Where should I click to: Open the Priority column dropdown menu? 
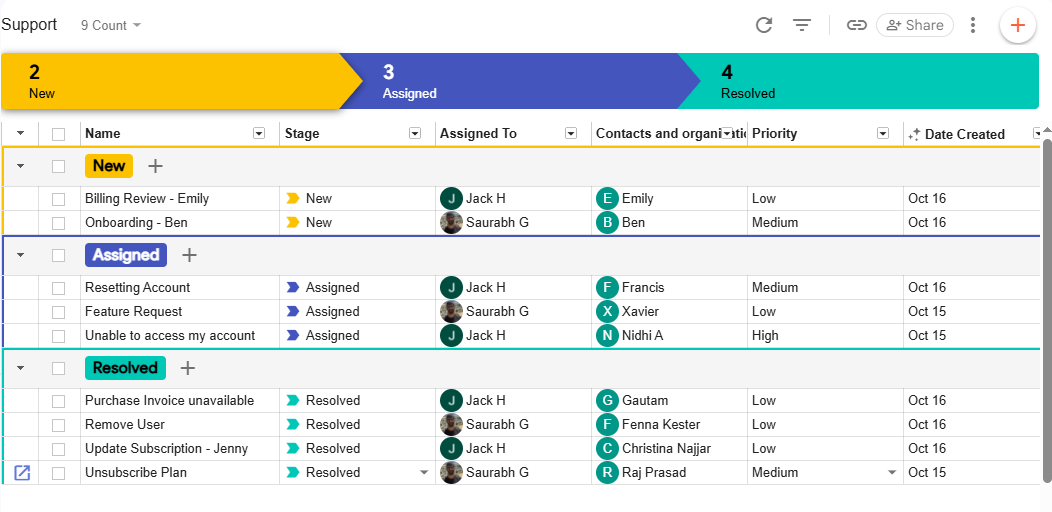click(883, 134)
